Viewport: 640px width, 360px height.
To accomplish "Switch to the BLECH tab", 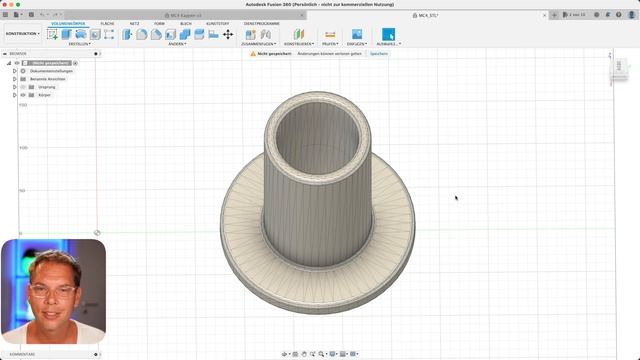I will pyautogui.click(x=186, y=24).
